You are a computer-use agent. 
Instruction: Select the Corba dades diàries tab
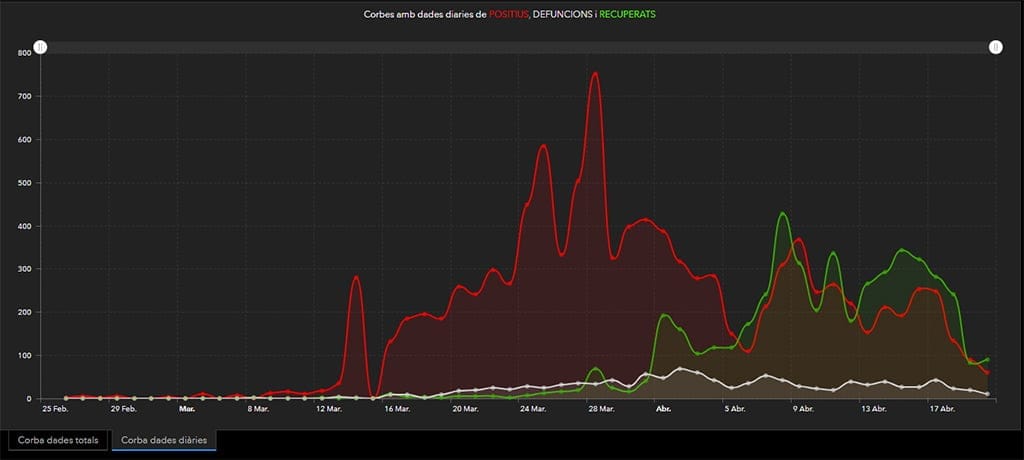(164, 440)
